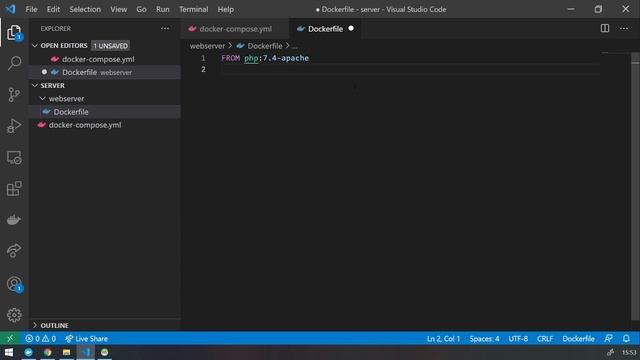The image size is (640, 360).
Task: Collapse the webserver folder
Action: click(x=42, y=98)
